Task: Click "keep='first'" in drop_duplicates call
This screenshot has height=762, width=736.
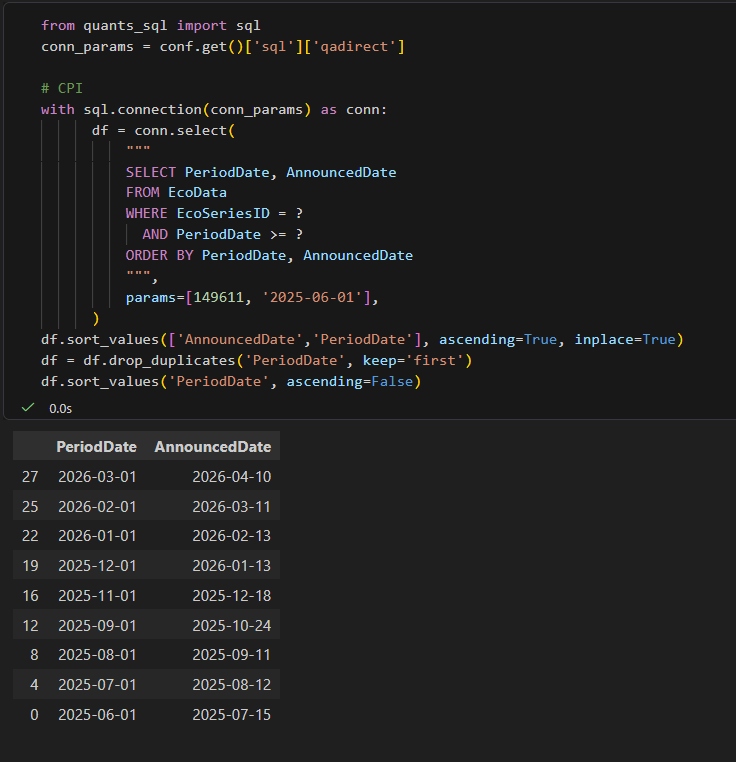Action: 413,361
